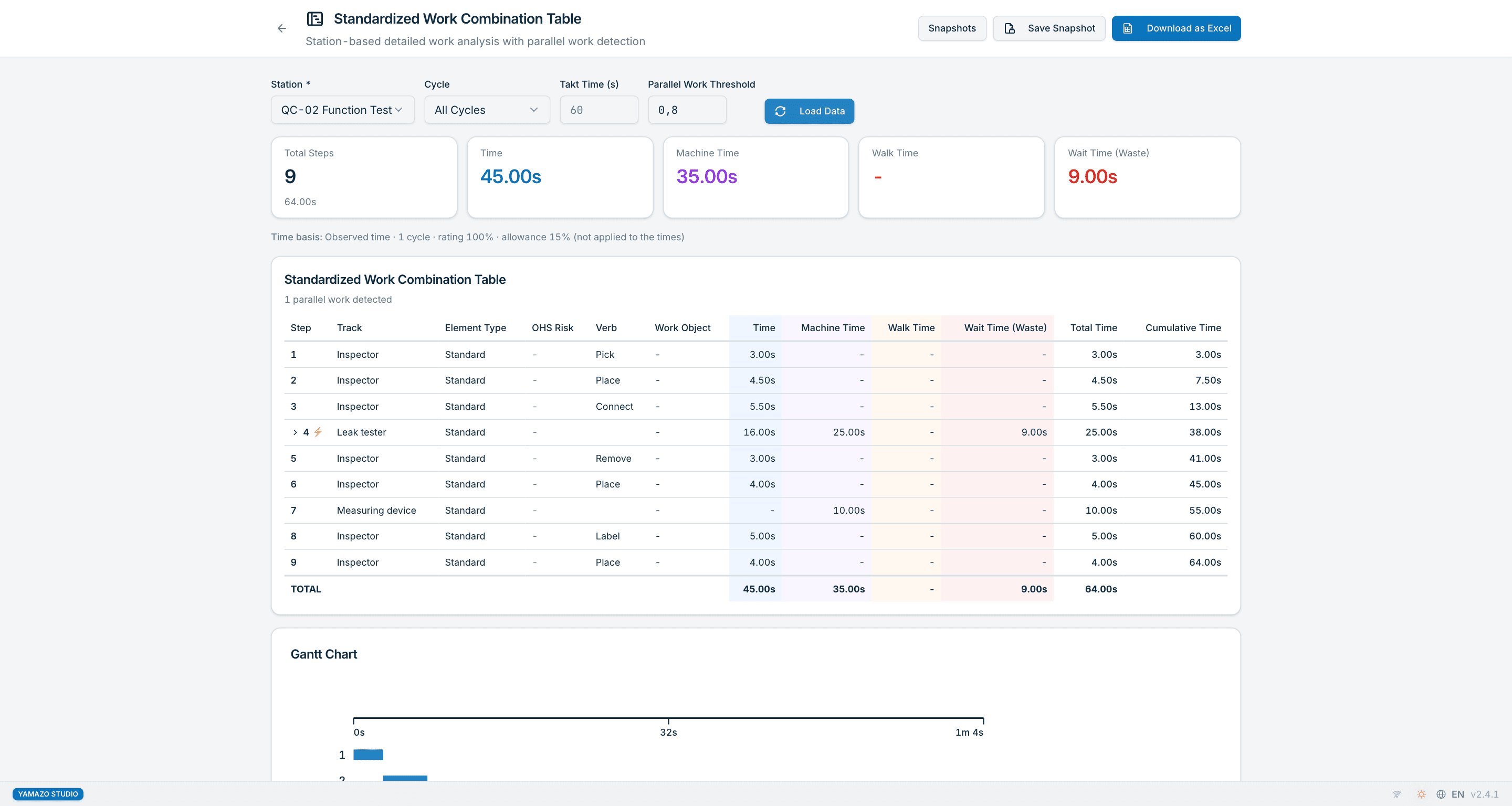Go back using the left arrow icon
This screenshot has height=806, width=1512.
[x=282, y=28]
